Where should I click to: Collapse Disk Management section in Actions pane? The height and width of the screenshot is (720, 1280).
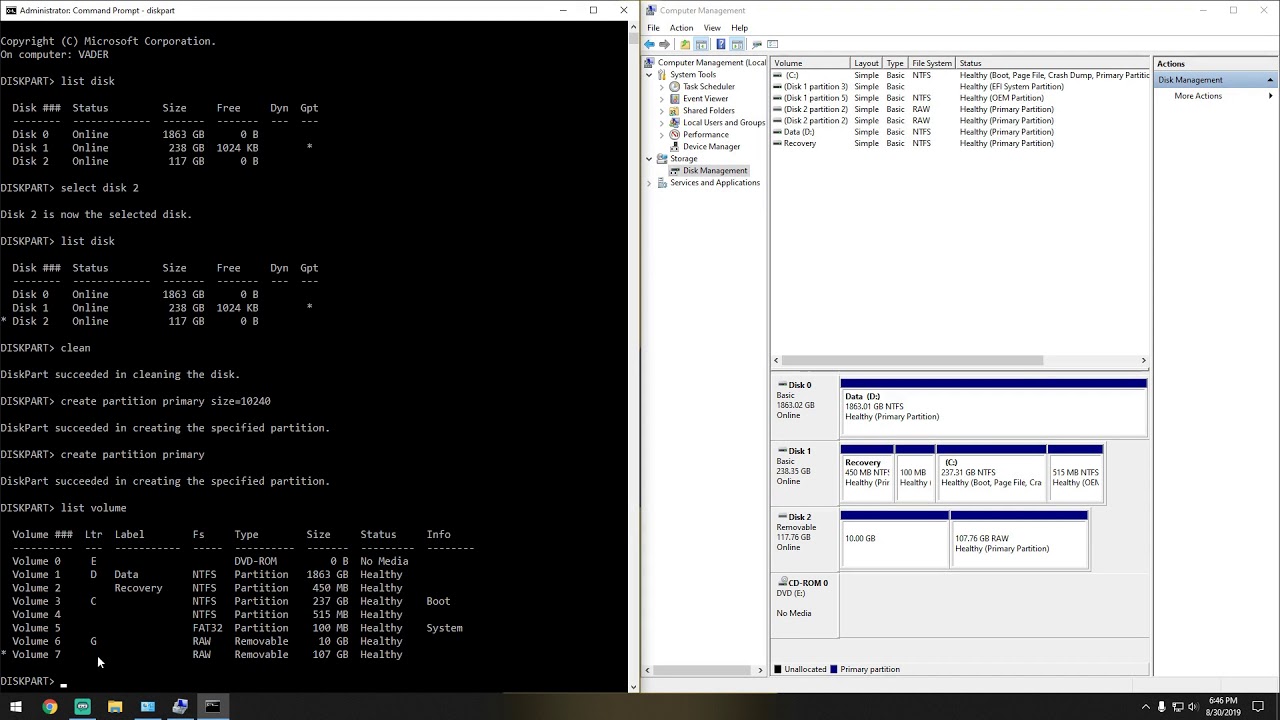tap(1270, 80)
